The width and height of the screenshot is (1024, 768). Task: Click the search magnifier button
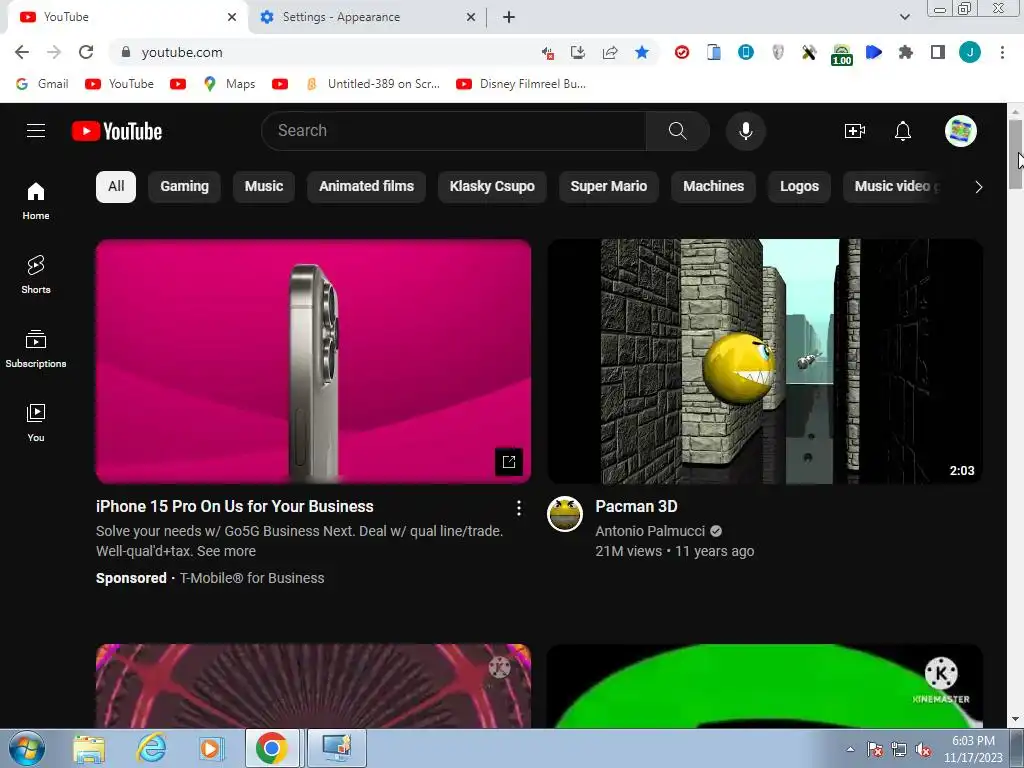[677, 131]
